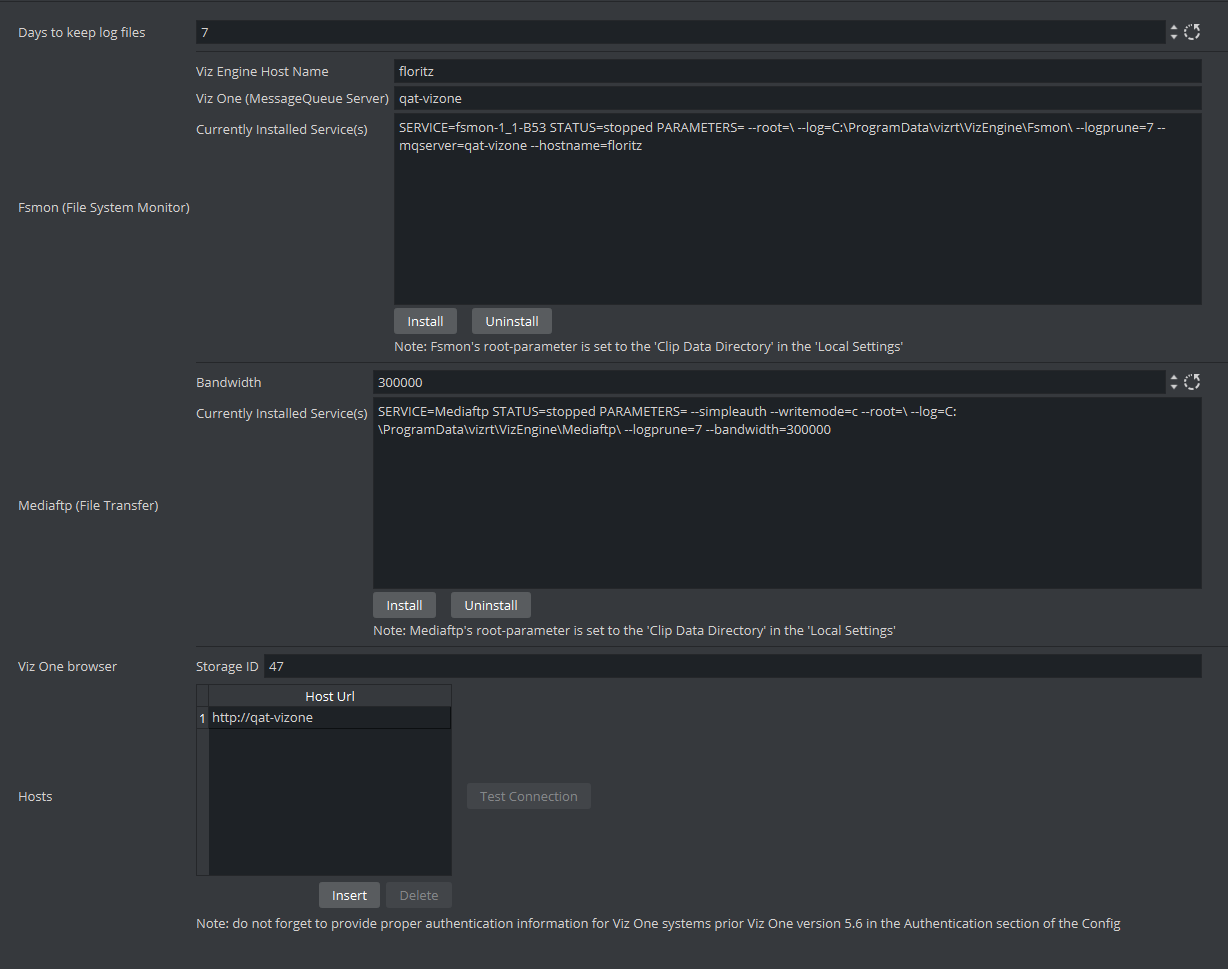This screenshot has height=969, width=1228.
Task: Uninstall the Mediaftp file transfer service
Action: [x=491, y=605]
